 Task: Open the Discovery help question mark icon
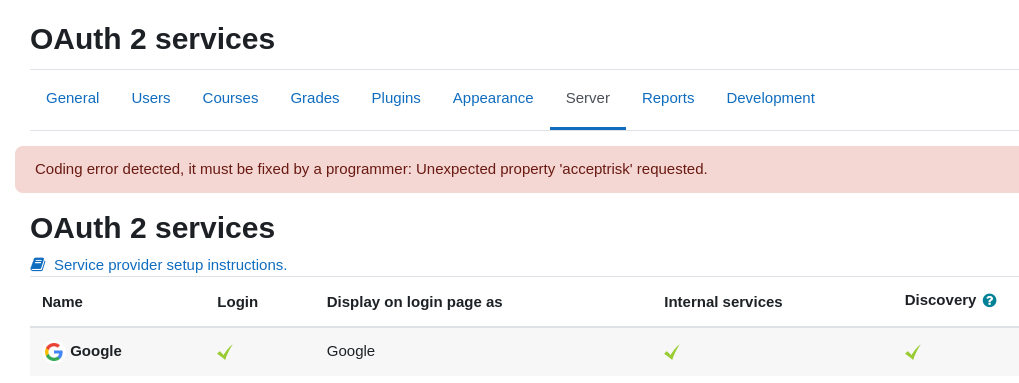click(989, 300)
